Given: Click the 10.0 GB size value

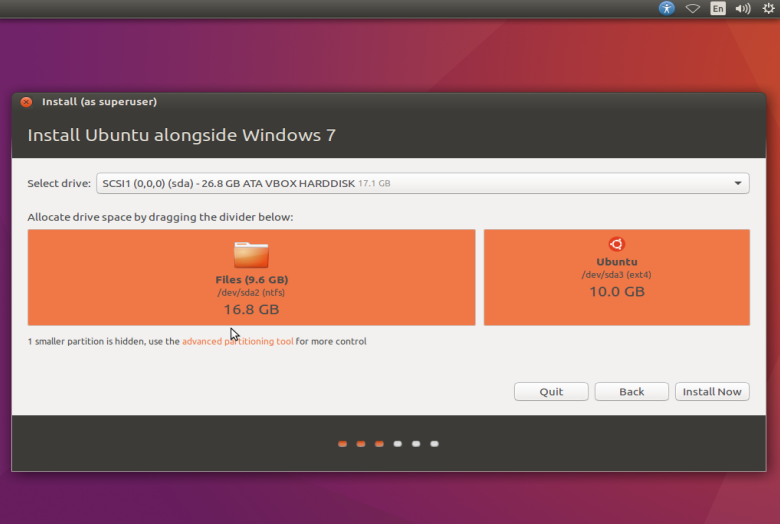Looking at the screenshot, I should pos(617,292).
